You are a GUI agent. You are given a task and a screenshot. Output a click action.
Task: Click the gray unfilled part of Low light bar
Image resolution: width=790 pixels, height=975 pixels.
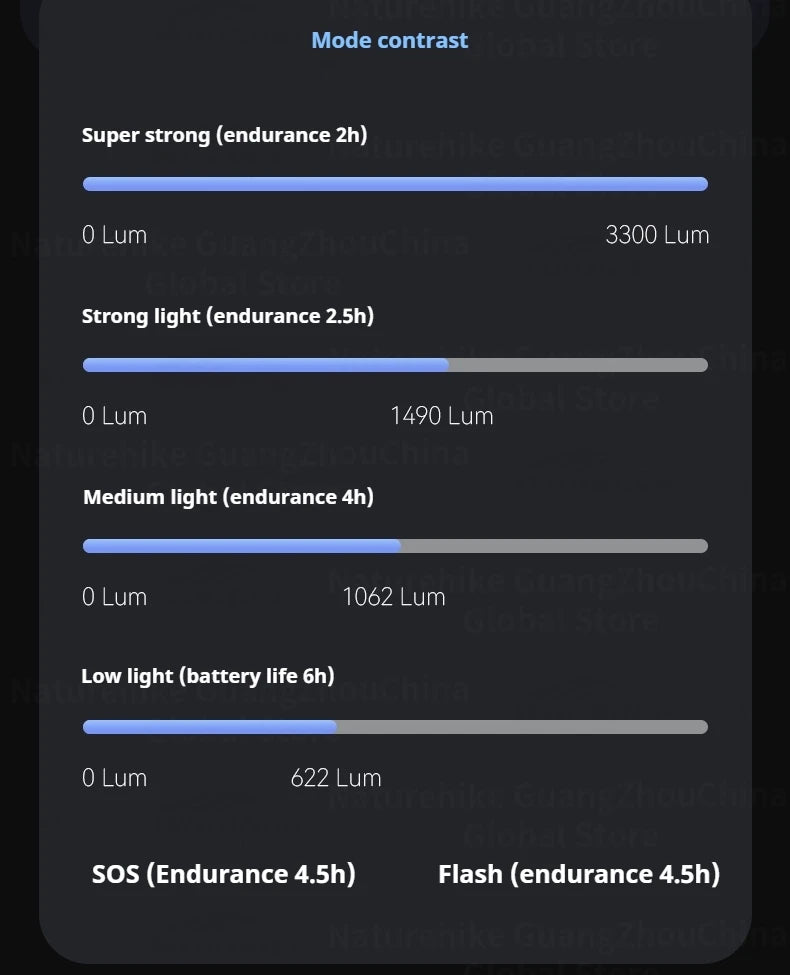click(x=522, y=727)
